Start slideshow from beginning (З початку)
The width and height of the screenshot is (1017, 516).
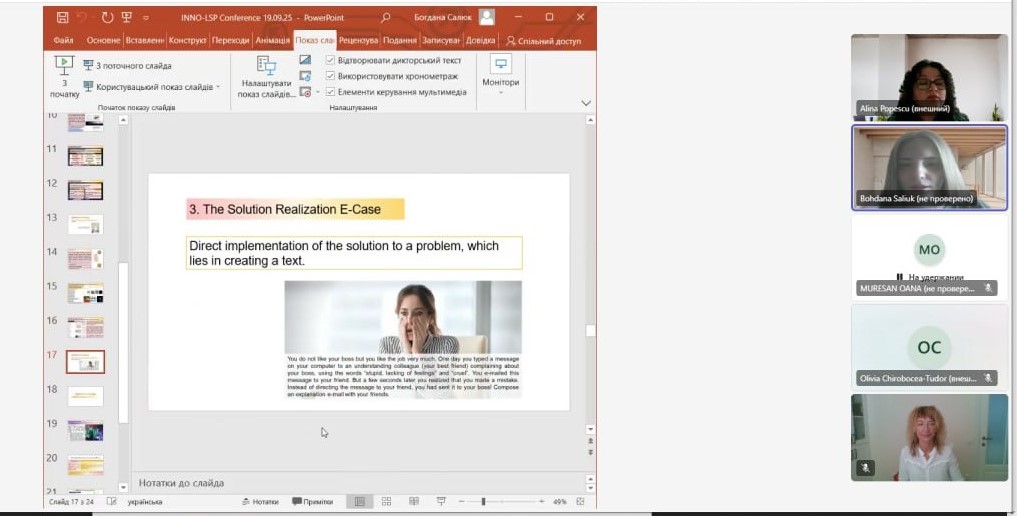tap(63, 76)
